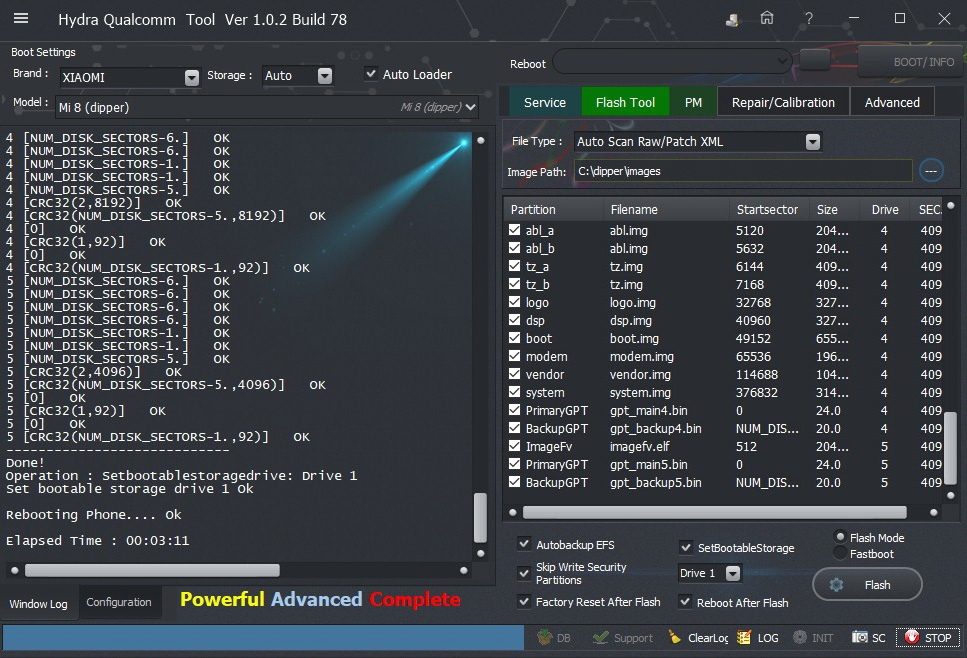
Task: Click the startsector value 376832
Action: pos(756,392)
